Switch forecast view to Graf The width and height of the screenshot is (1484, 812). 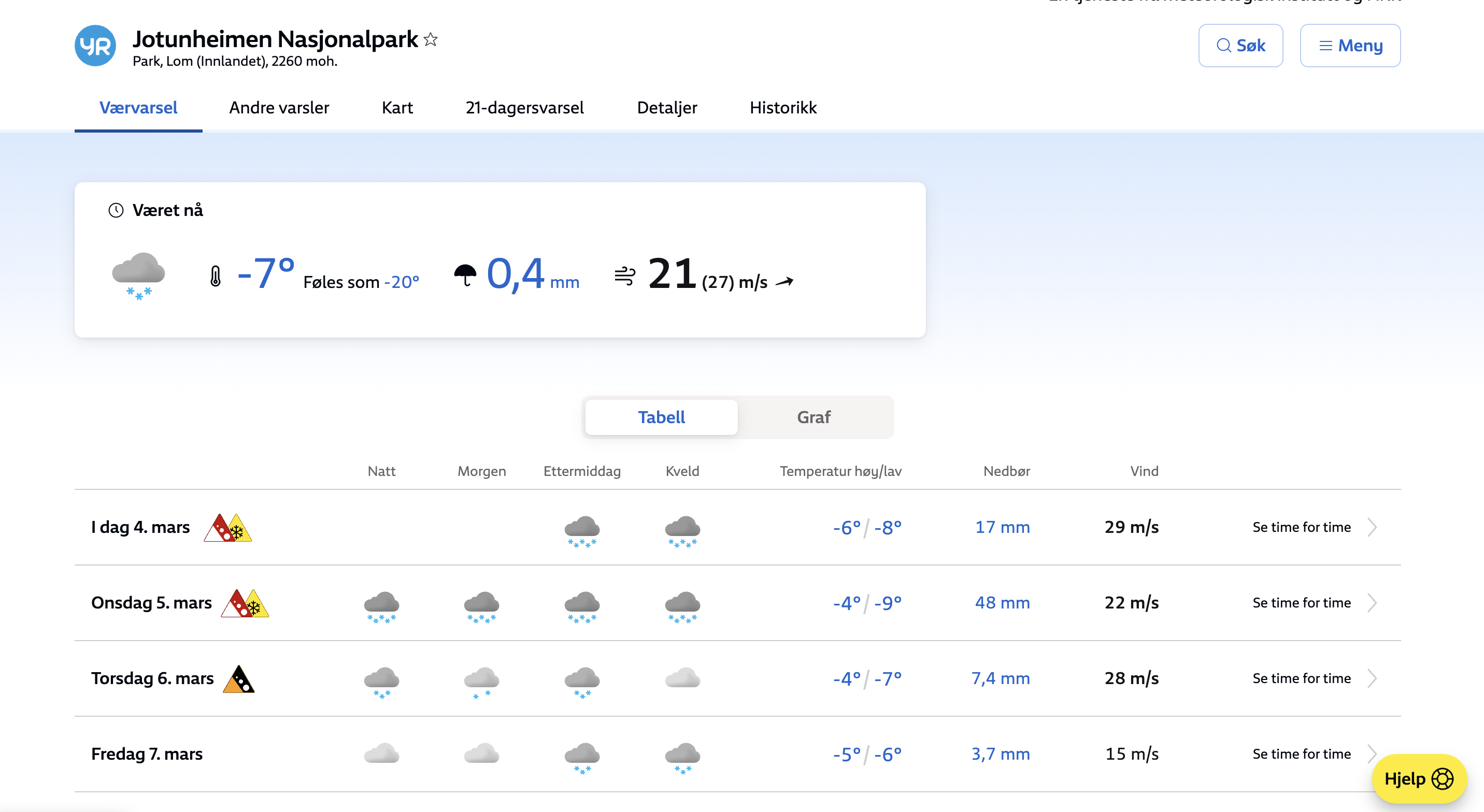point(814,417)
